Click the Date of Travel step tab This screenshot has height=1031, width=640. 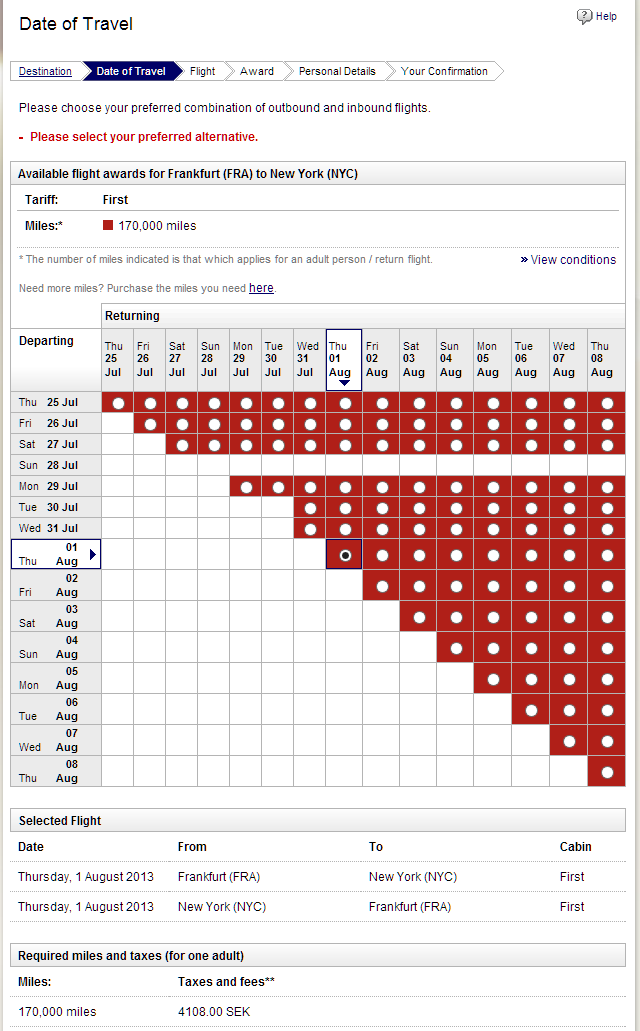[131, 71]
